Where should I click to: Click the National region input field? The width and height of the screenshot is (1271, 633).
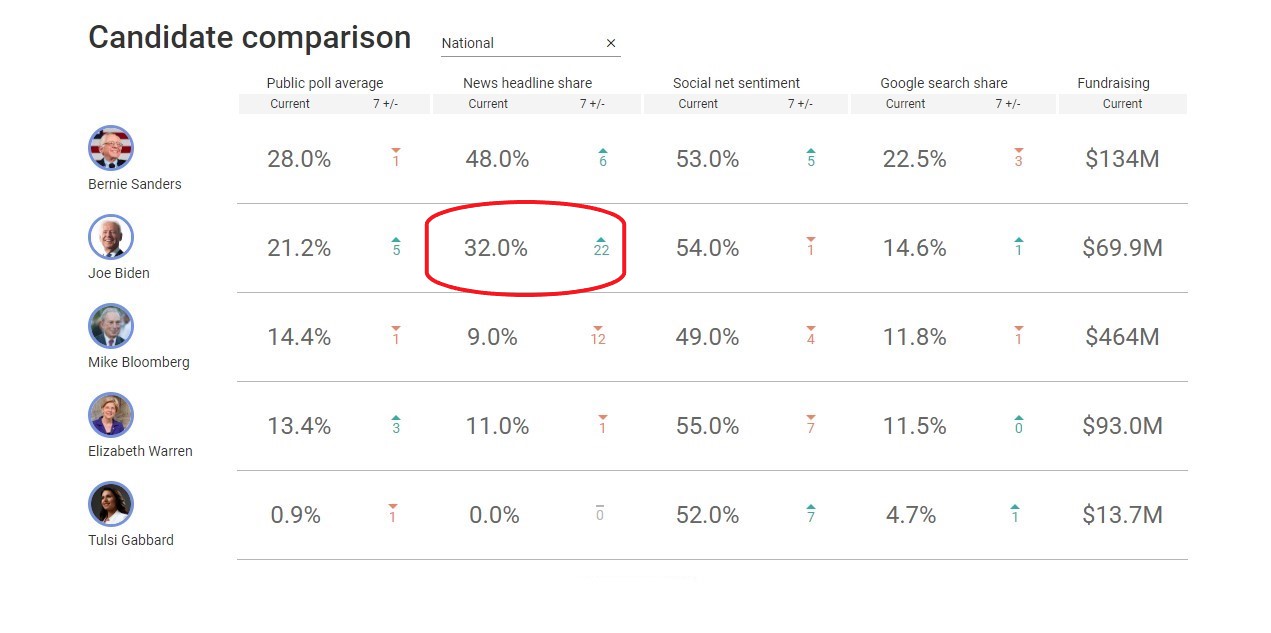click(x=520, y=43)
